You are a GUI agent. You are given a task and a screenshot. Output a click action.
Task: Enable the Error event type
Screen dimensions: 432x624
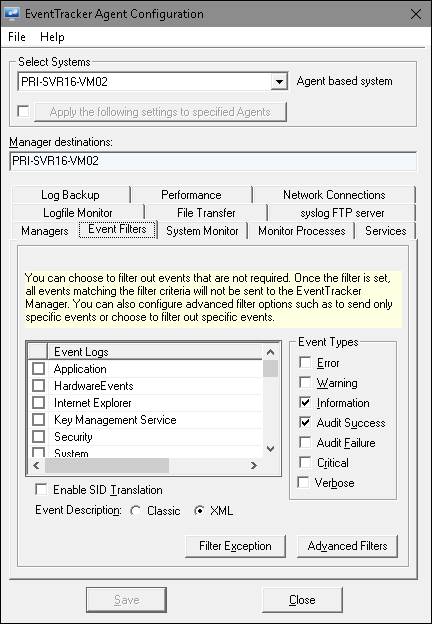tap(305, 363)
